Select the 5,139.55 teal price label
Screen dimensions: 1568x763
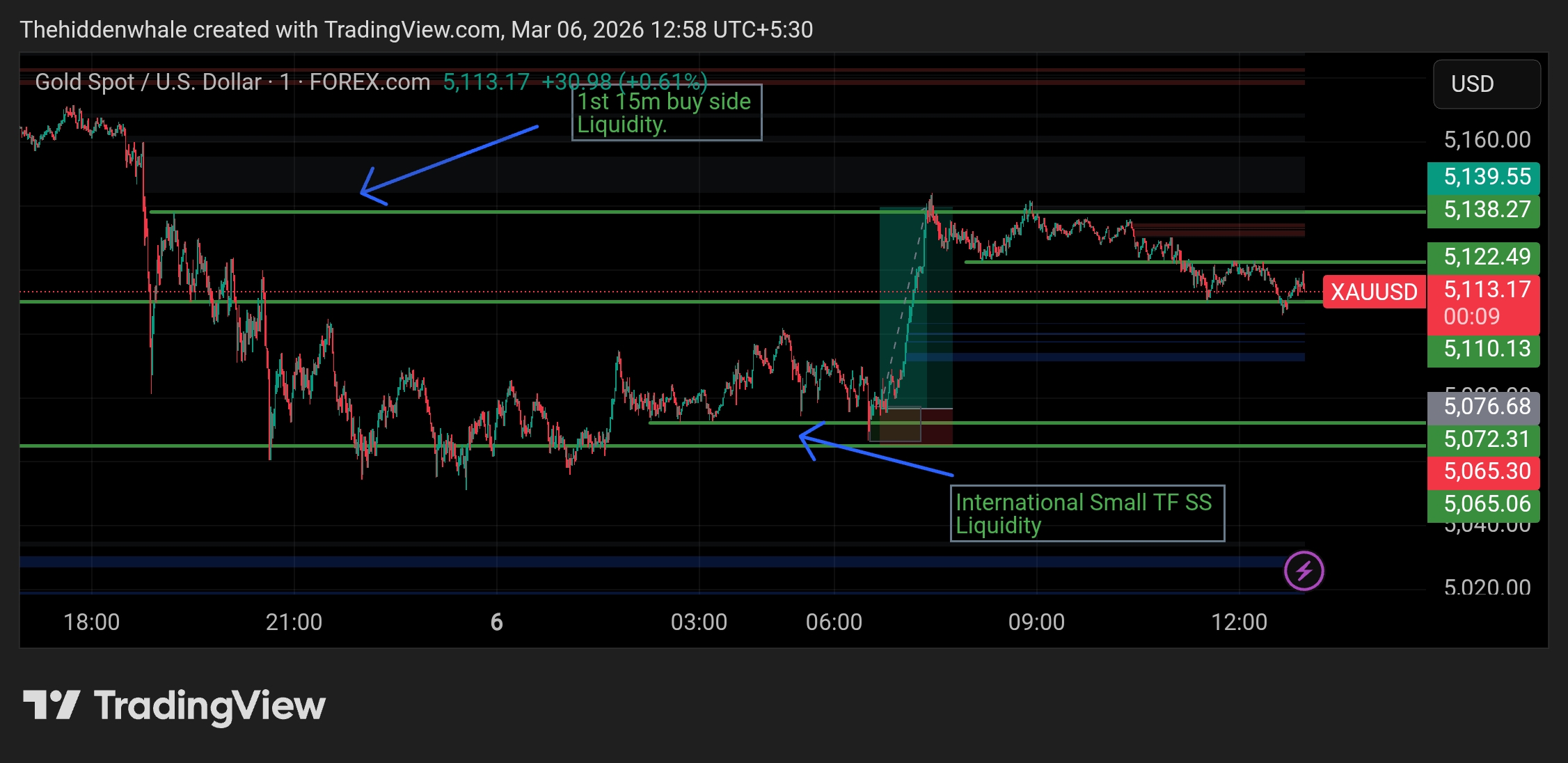click(1483, 177)
